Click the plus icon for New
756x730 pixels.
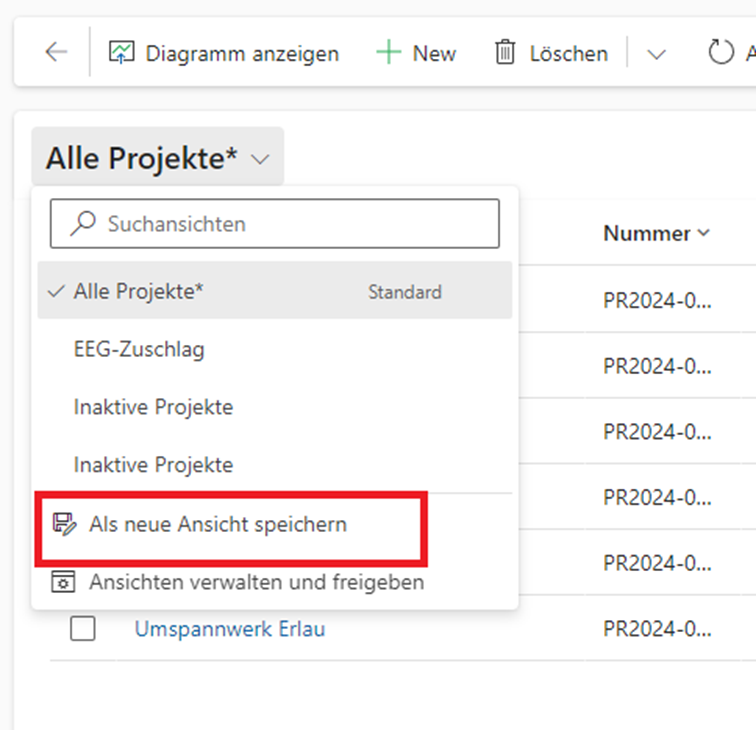coord(388,52)
